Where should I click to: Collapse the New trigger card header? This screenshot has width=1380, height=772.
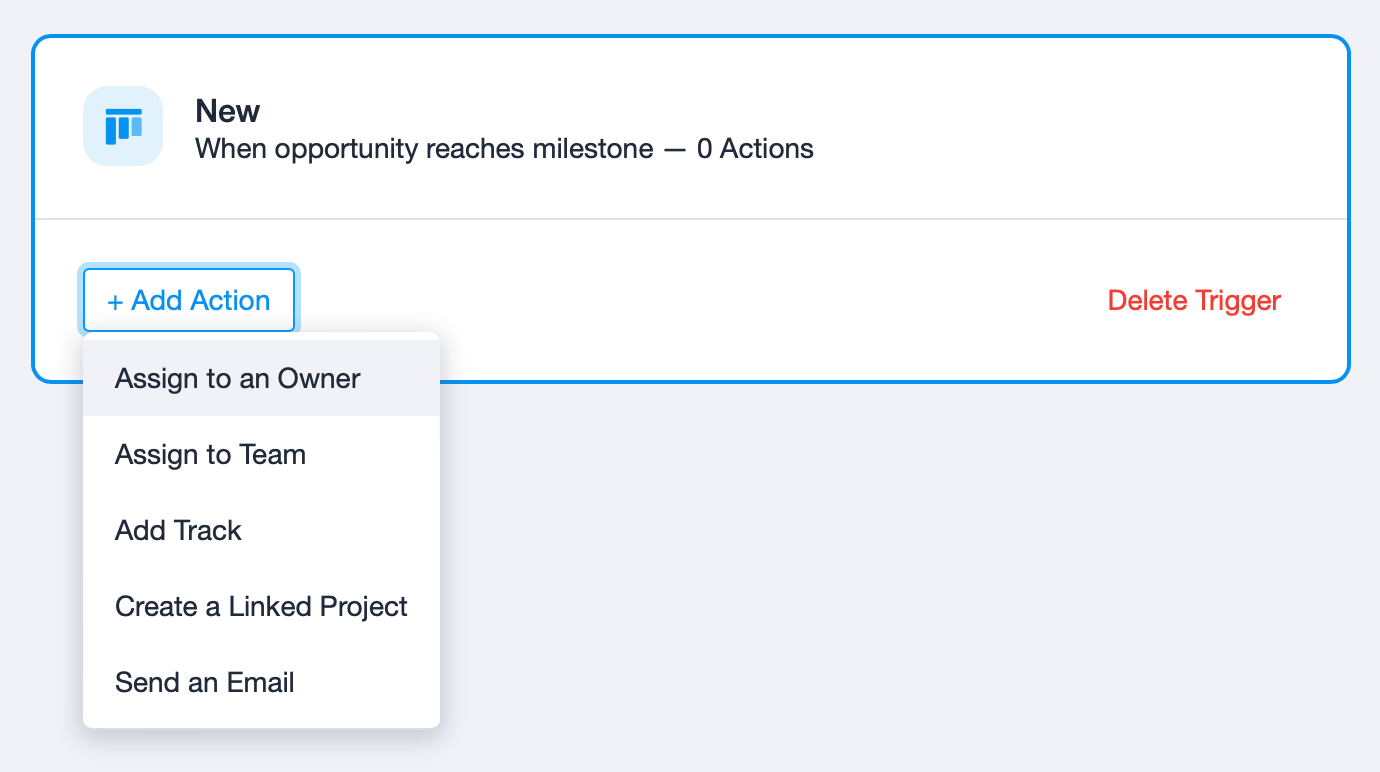click(x=691, y=128)
